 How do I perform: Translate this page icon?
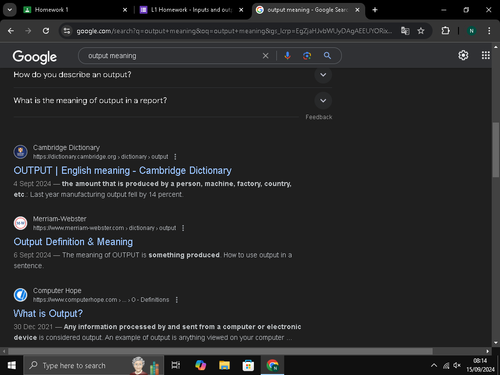pos(405,31)
